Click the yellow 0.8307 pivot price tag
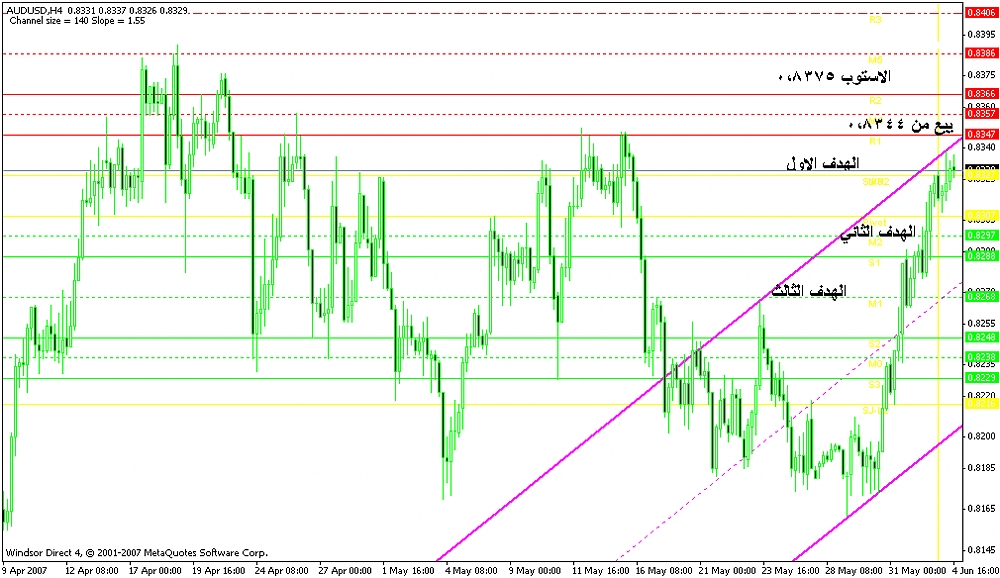The width and height of the screenshot is (1000, 578). 982,215
